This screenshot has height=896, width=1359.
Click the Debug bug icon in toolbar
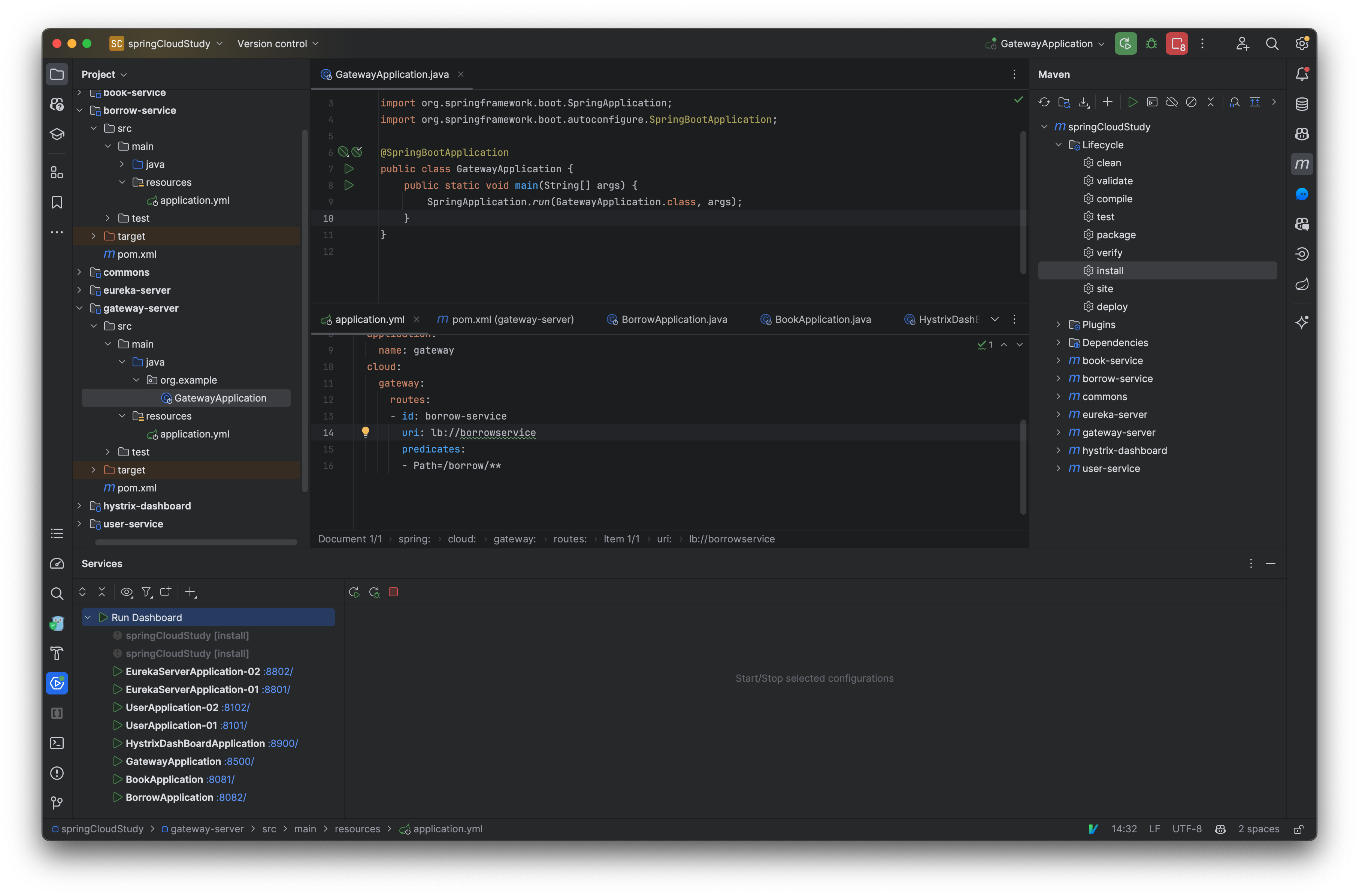(1151, 44)
